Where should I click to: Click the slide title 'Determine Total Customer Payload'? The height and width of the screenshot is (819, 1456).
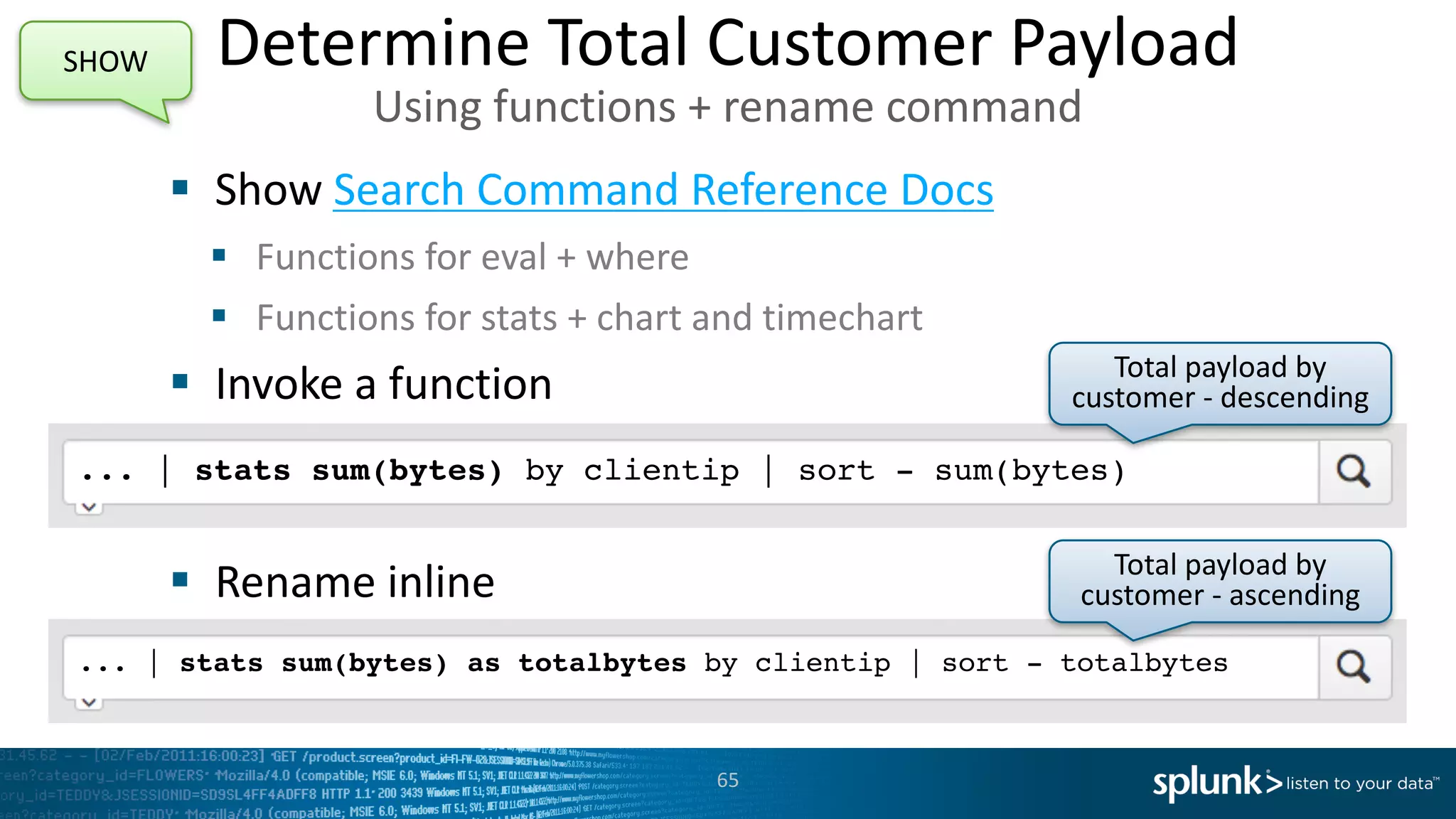click(728, 44)
